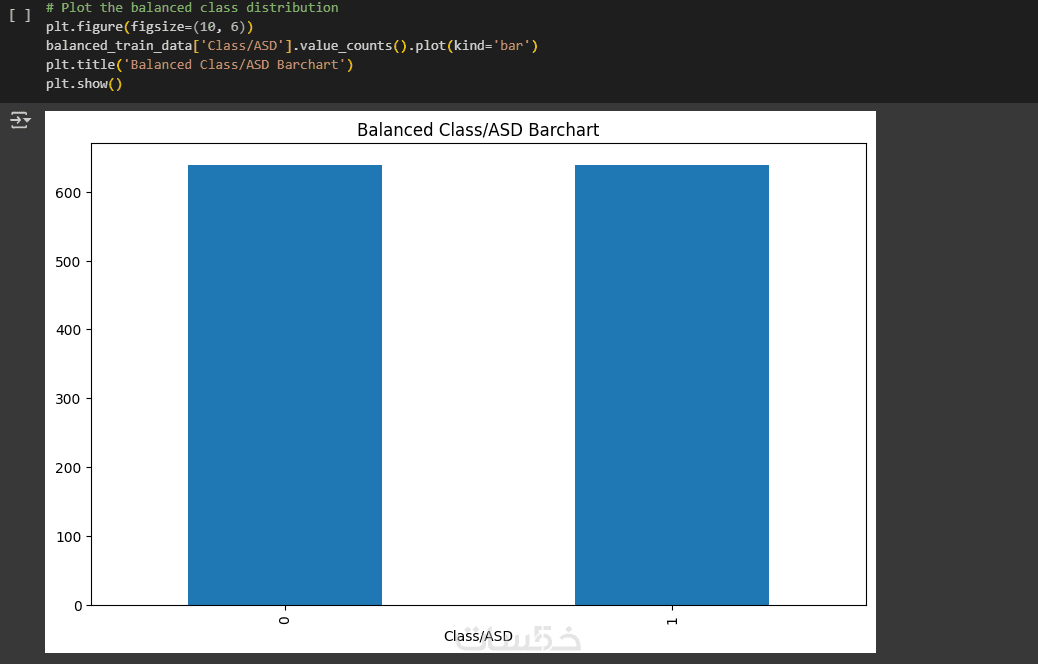Click the balanced_train_data value_counts code line

click(292, 46)
